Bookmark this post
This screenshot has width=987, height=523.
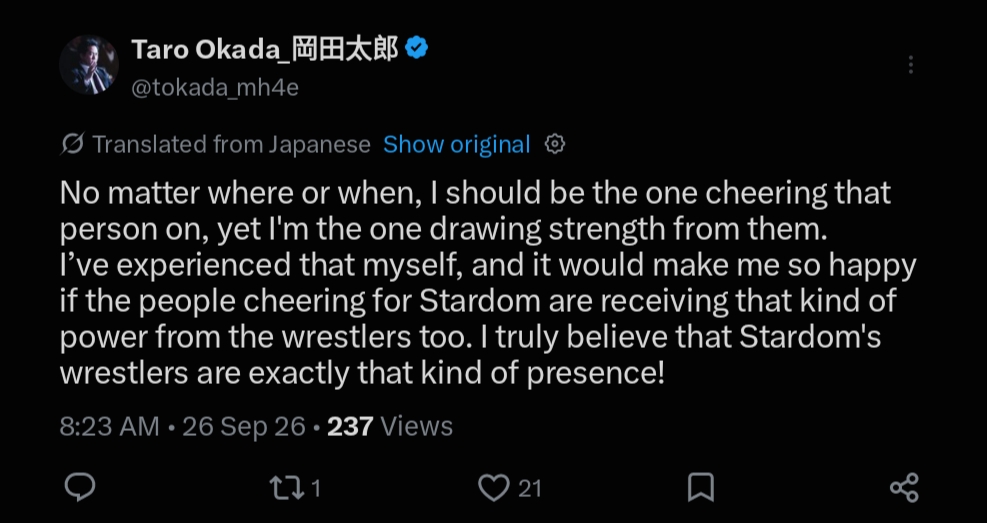(701, 488)
